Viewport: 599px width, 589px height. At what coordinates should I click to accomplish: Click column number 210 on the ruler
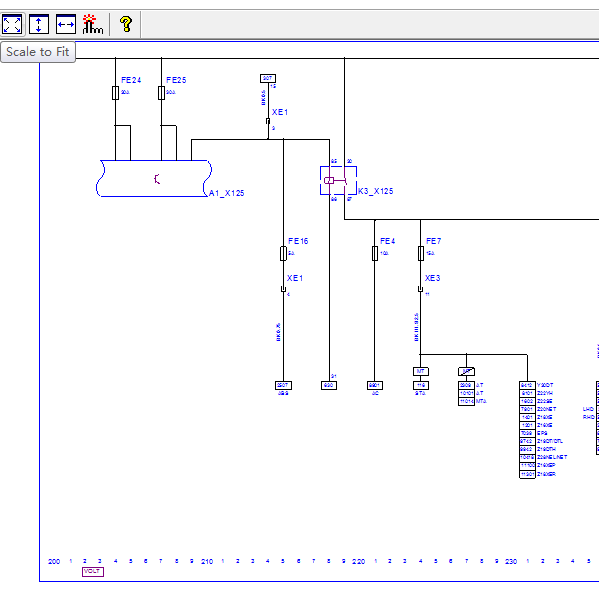point(207,561)
